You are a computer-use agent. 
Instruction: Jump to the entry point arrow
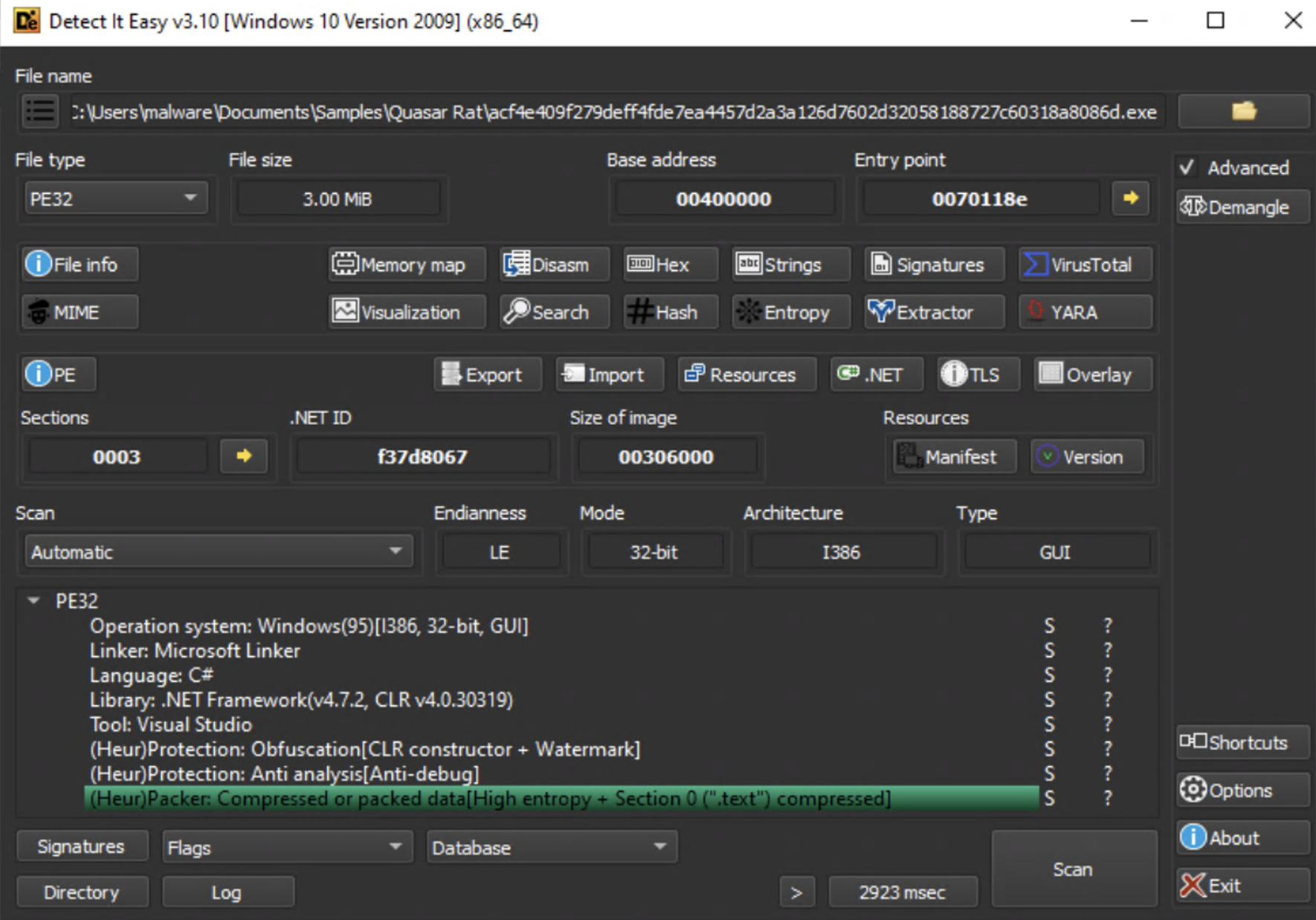click(1131, 198)
